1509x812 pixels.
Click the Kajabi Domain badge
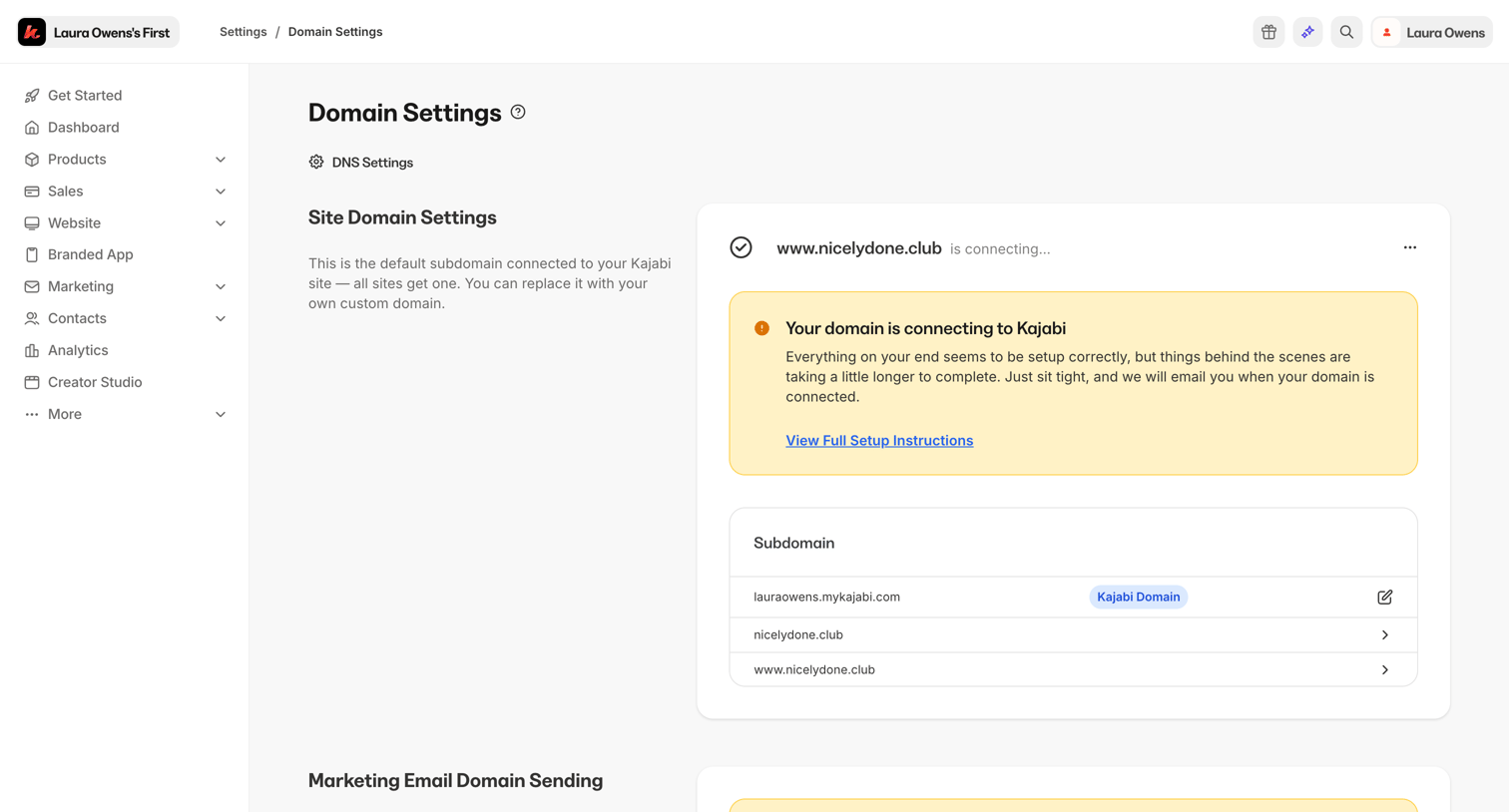pyautogui.click(x=1138, y=597)
